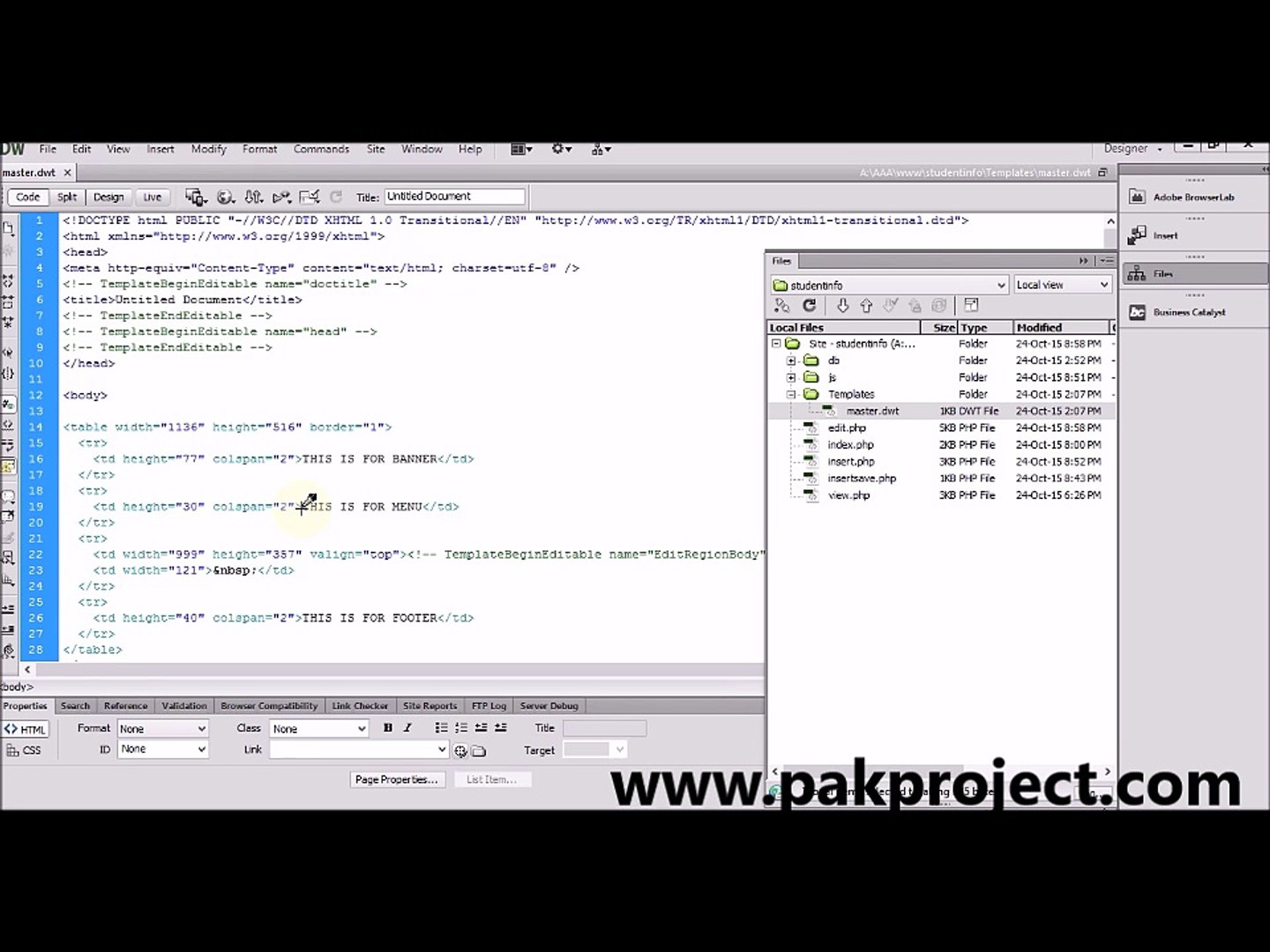1270x952 pixels.
Task: Open the Commands menu
Action: click(321, 149)
